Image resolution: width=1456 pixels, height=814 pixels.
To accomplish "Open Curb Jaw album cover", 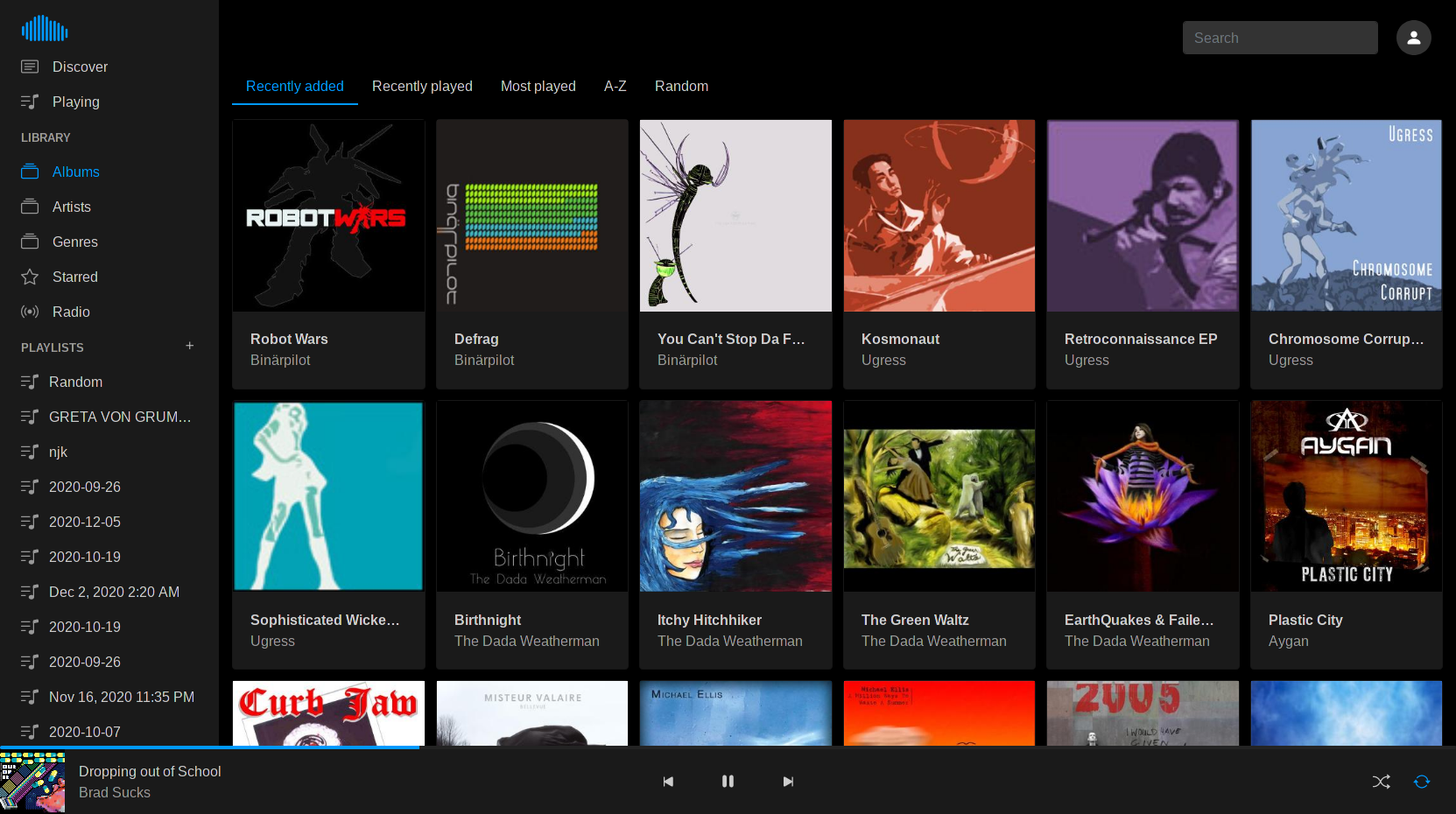I will point(328,713).
